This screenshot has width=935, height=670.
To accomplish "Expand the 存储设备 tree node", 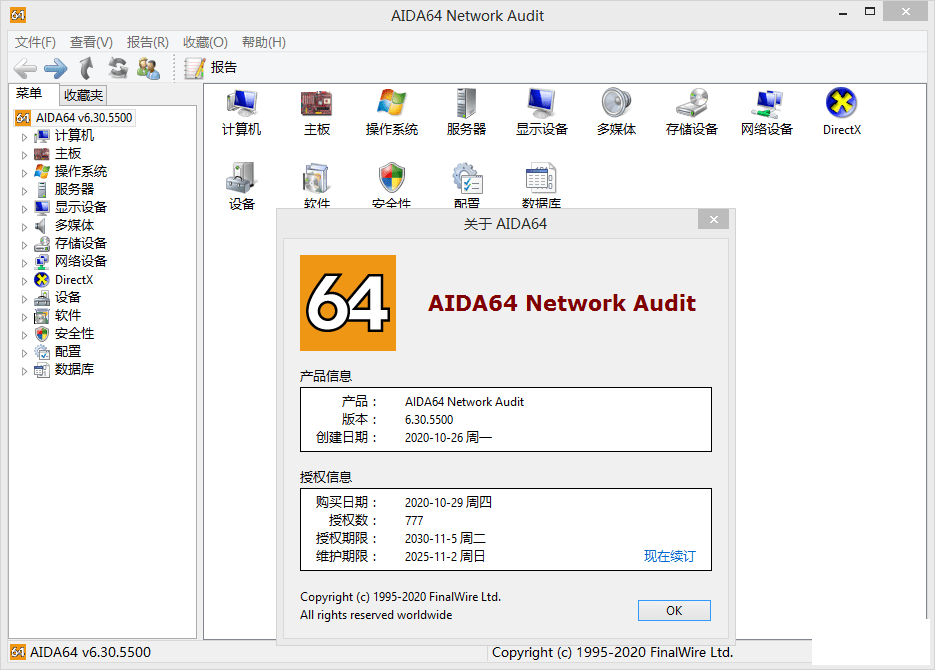I will point(24,244).
